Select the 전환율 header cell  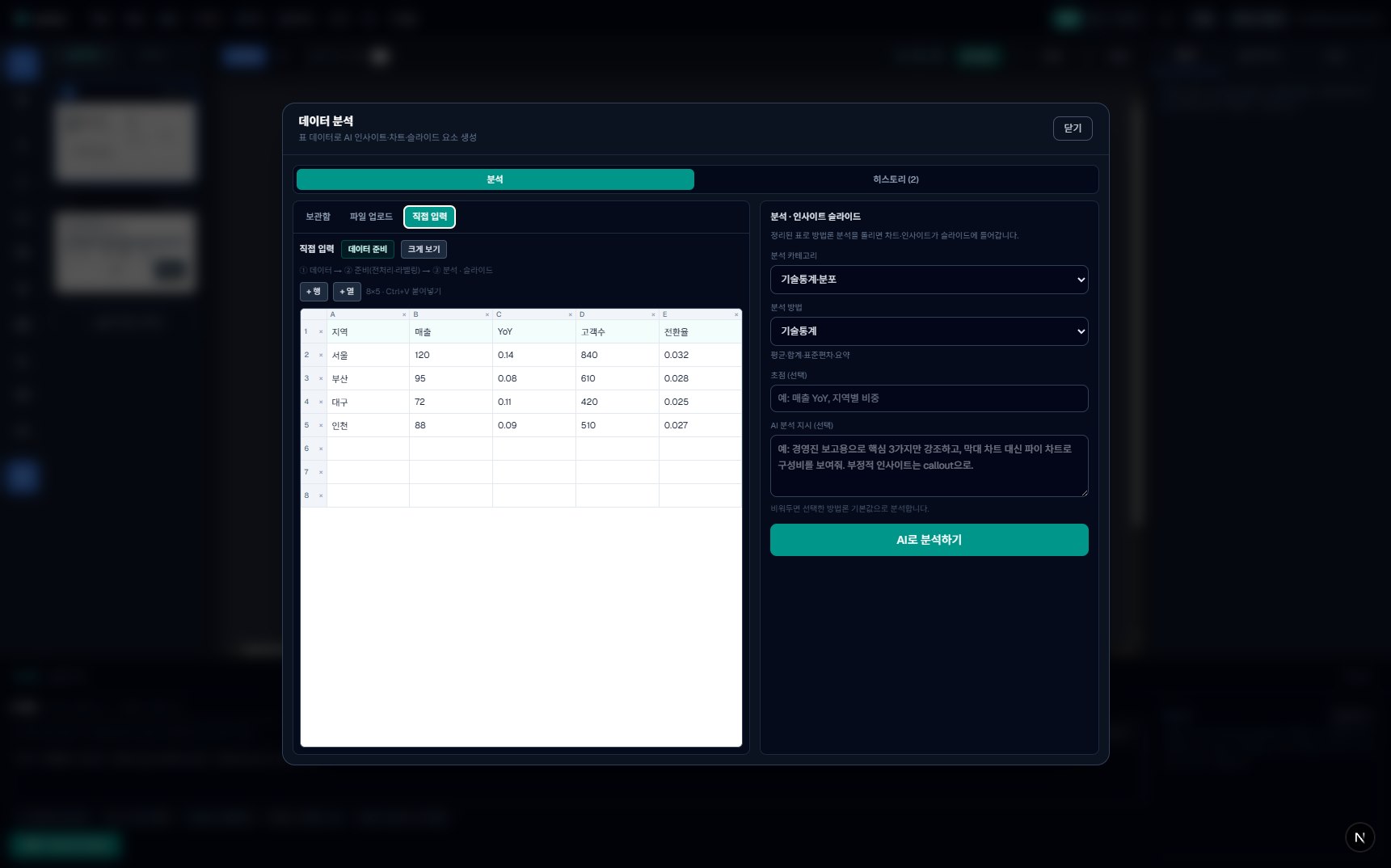[x=700, y=332]
